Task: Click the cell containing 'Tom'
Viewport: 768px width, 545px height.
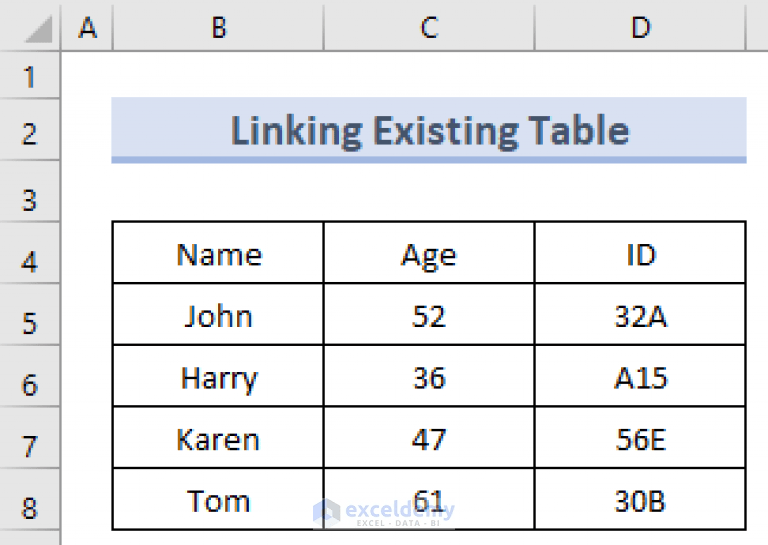Action: [218, 499]
